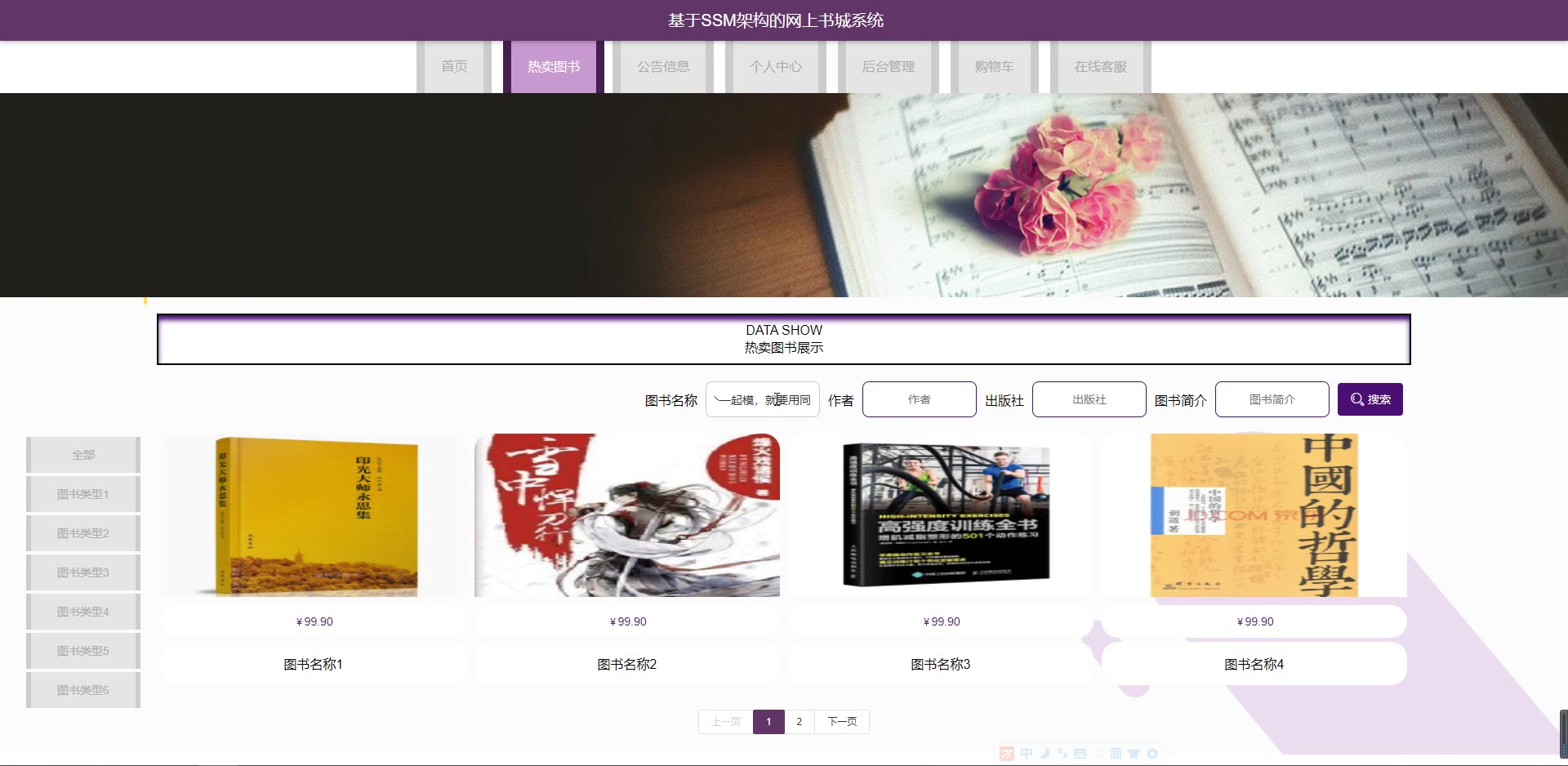The image size is (1568, 766).
Task: Open the 在线客服 customer service tab
Action: (1101, 67)
